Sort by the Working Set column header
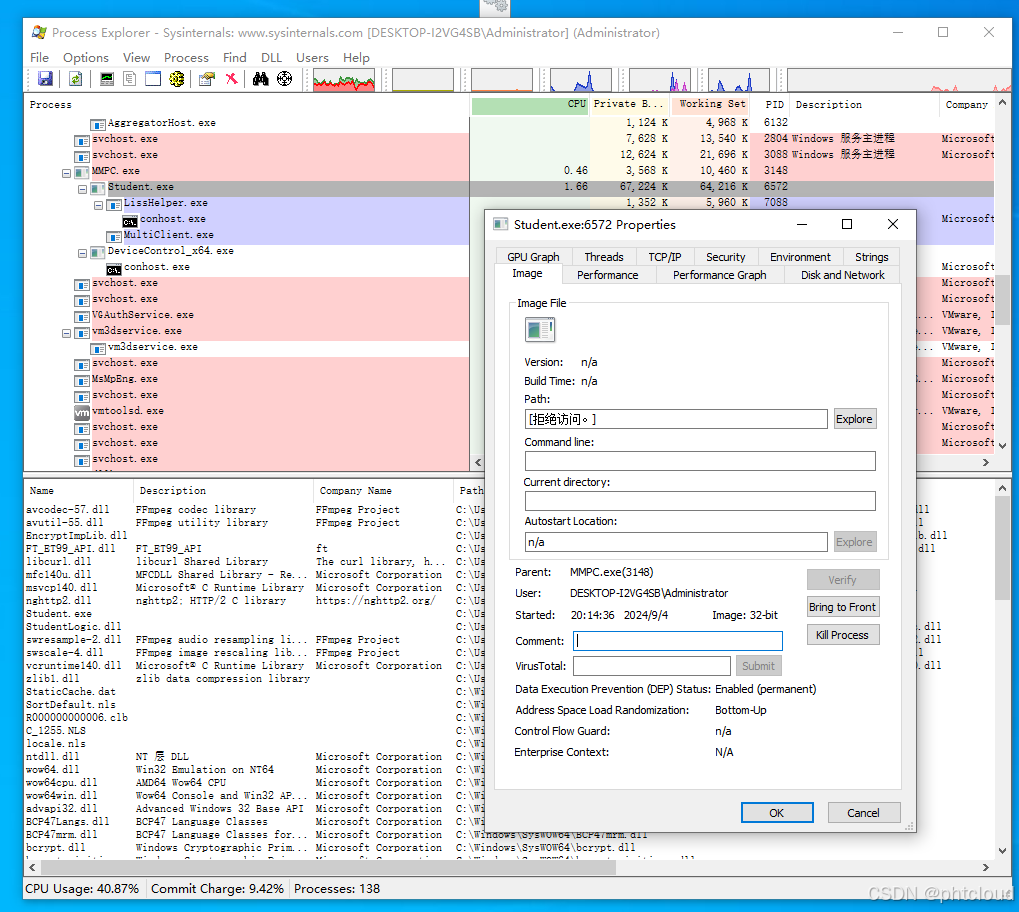 [x=711, y=104]
